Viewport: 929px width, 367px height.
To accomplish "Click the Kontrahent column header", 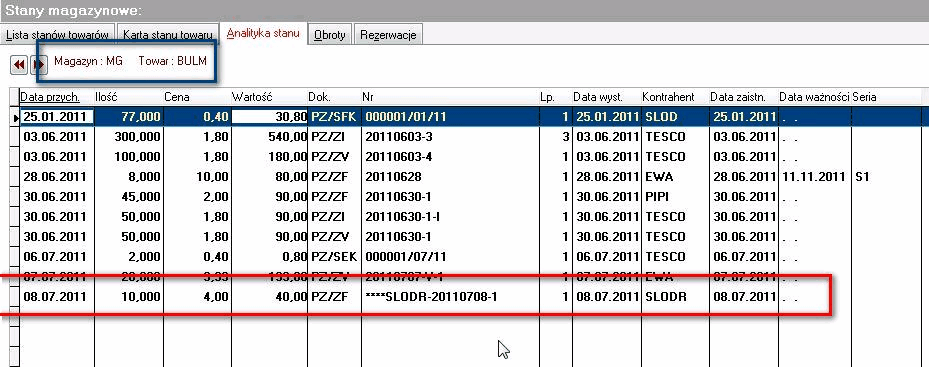I will click(675, 97).
